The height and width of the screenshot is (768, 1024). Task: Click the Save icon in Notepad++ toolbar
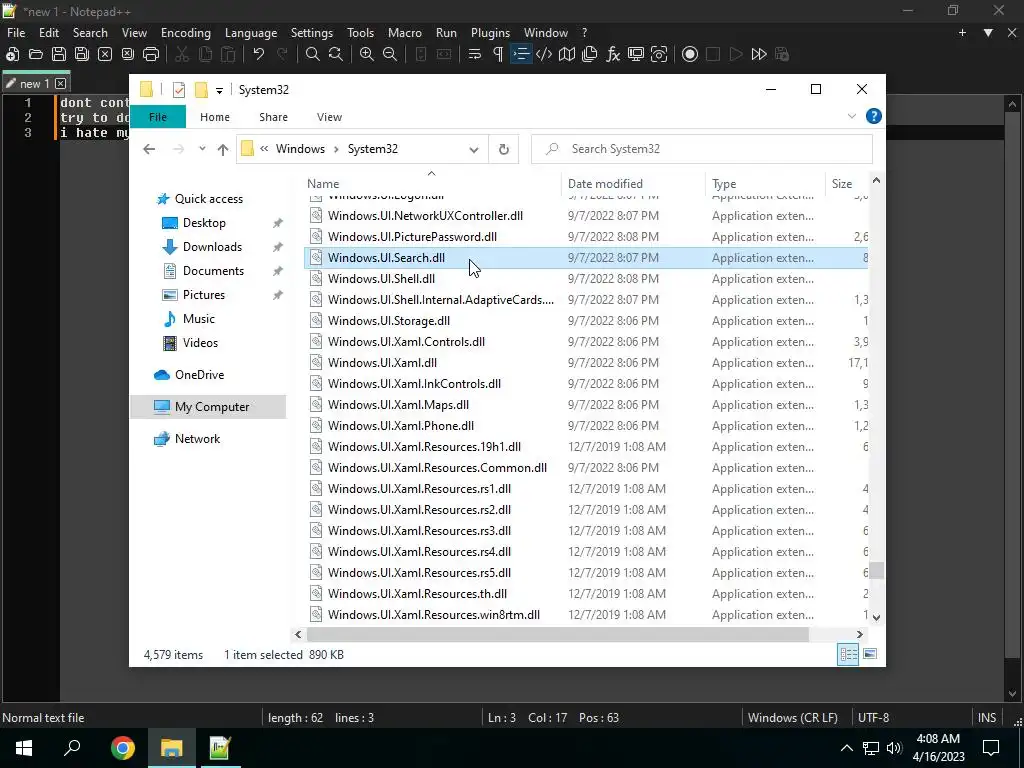(x=59, y=54)
